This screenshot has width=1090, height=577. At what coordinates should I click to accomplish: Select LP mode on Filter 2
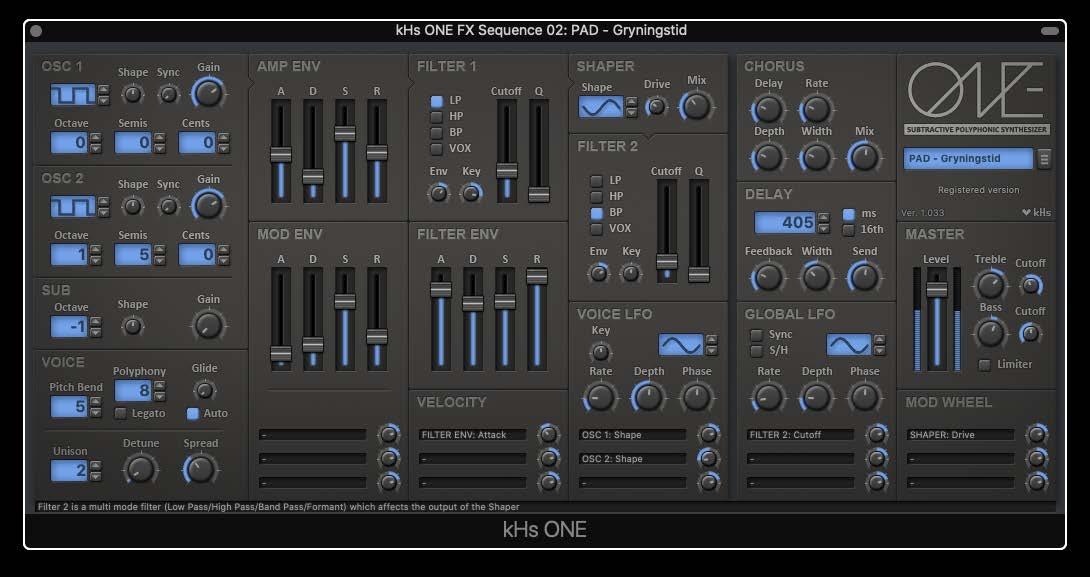[x=596, y=181]
